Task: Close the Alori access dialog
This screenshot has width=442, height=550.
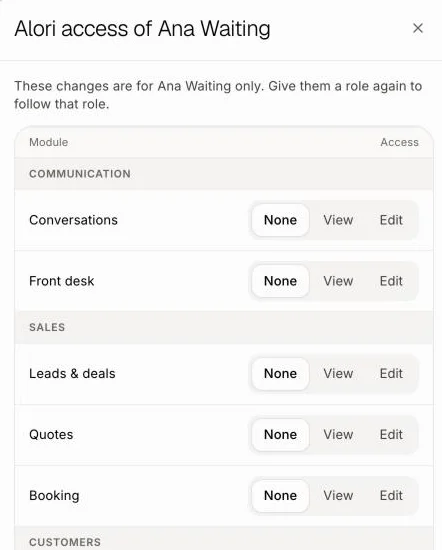Action: point(417,28)
